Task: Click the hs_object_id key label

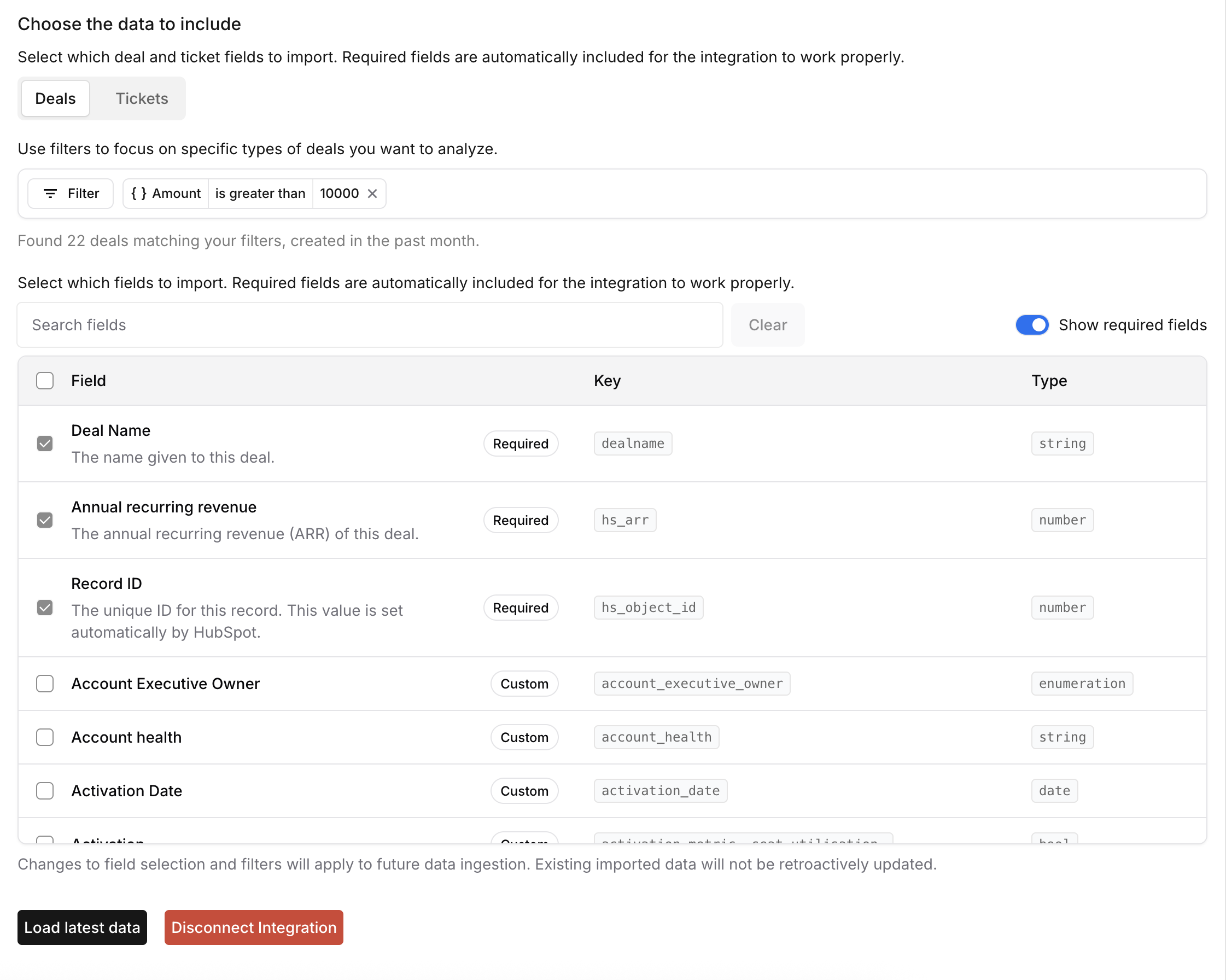Action: tap(648, 608)
